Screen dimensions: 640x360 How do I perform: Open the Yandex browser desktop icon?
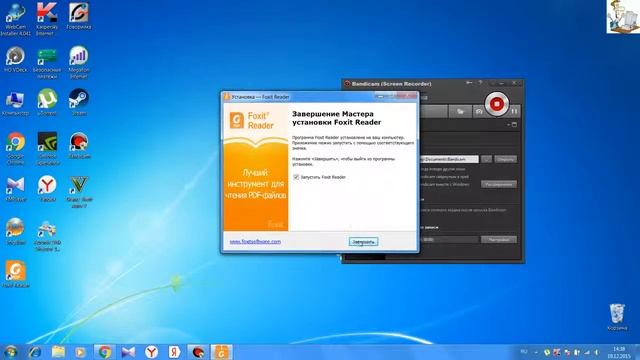47,189
